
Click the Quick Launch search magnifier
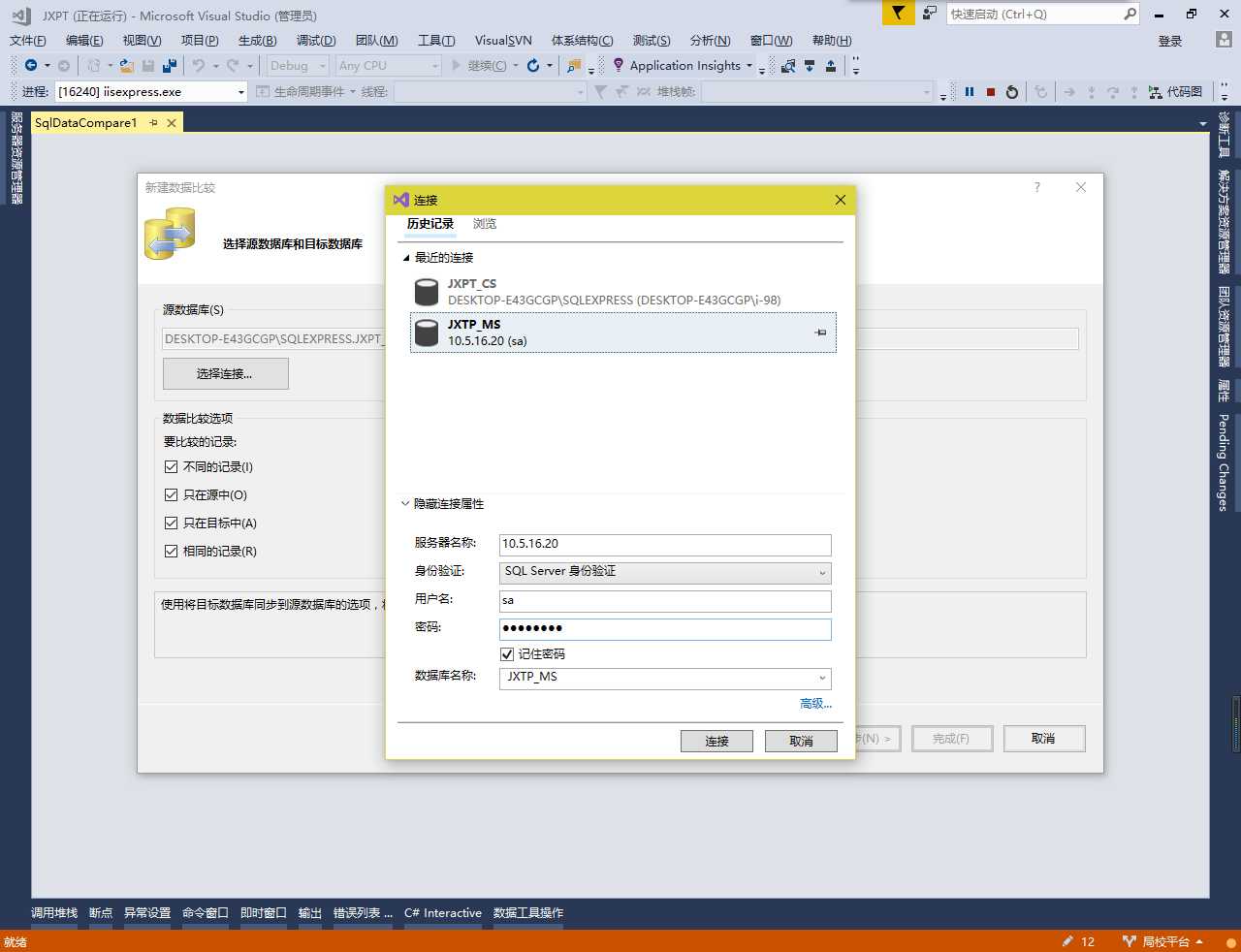(1130, 14)
